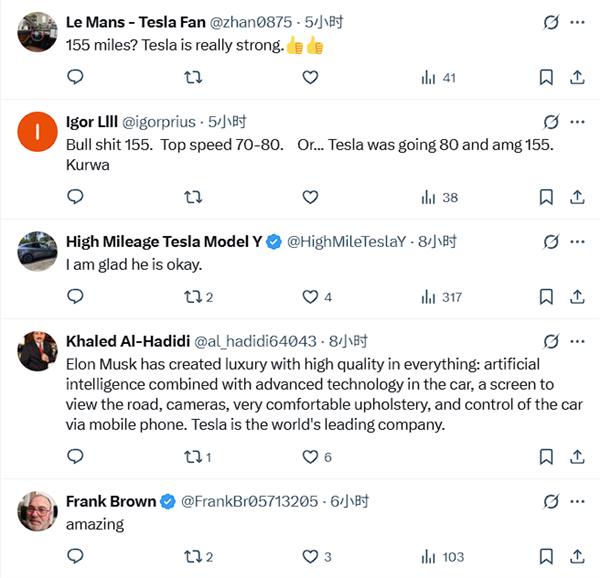Image resolution: width=600 pixels, height=578 pixels.
Task: Bookmark High Mileage Tesla Model Y's tweet
Action: (546, 297)
